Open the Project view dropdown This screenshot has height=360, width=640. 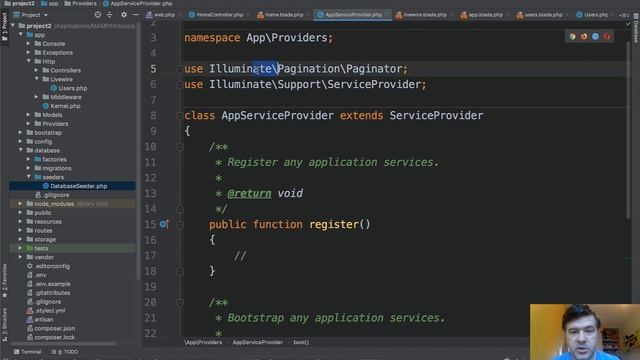[31, 15]
